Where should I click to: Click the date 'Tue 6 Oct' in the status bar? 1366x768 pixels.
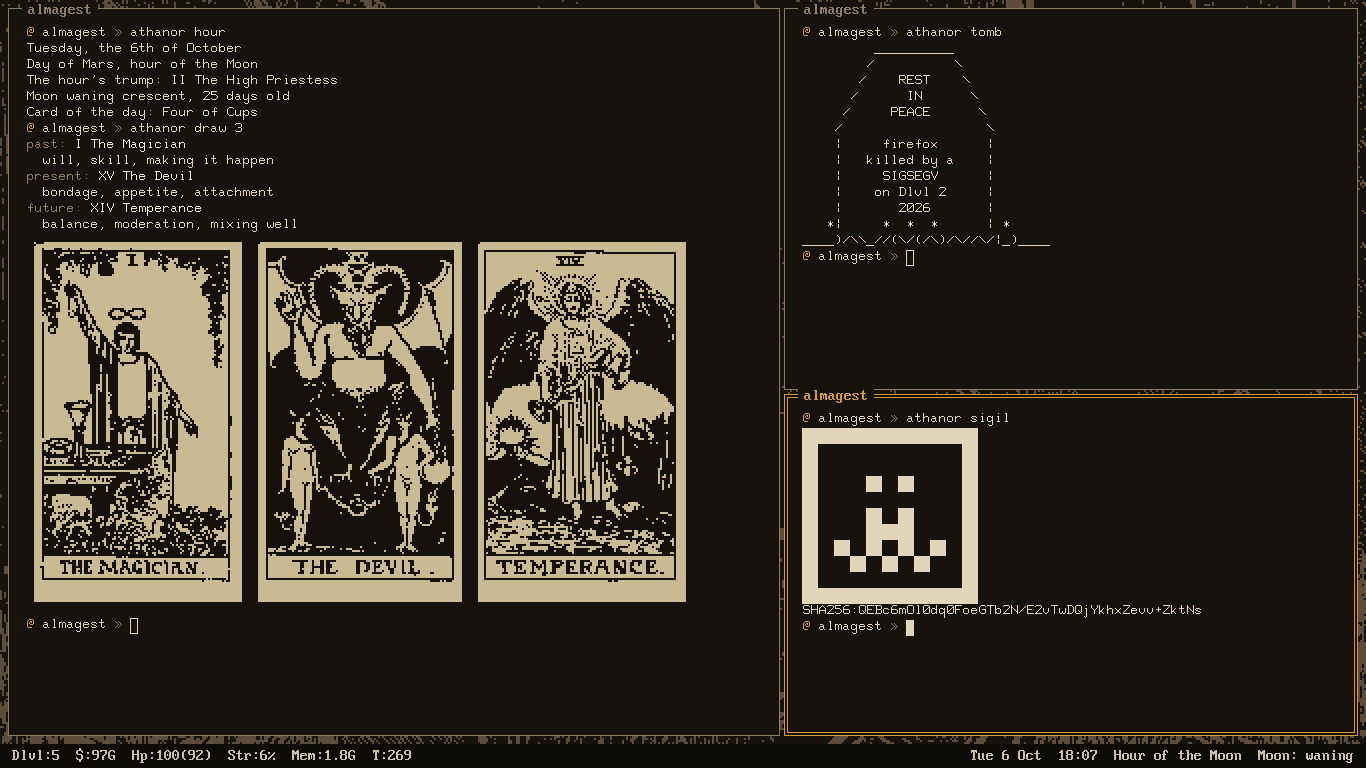click(1006, 756)
